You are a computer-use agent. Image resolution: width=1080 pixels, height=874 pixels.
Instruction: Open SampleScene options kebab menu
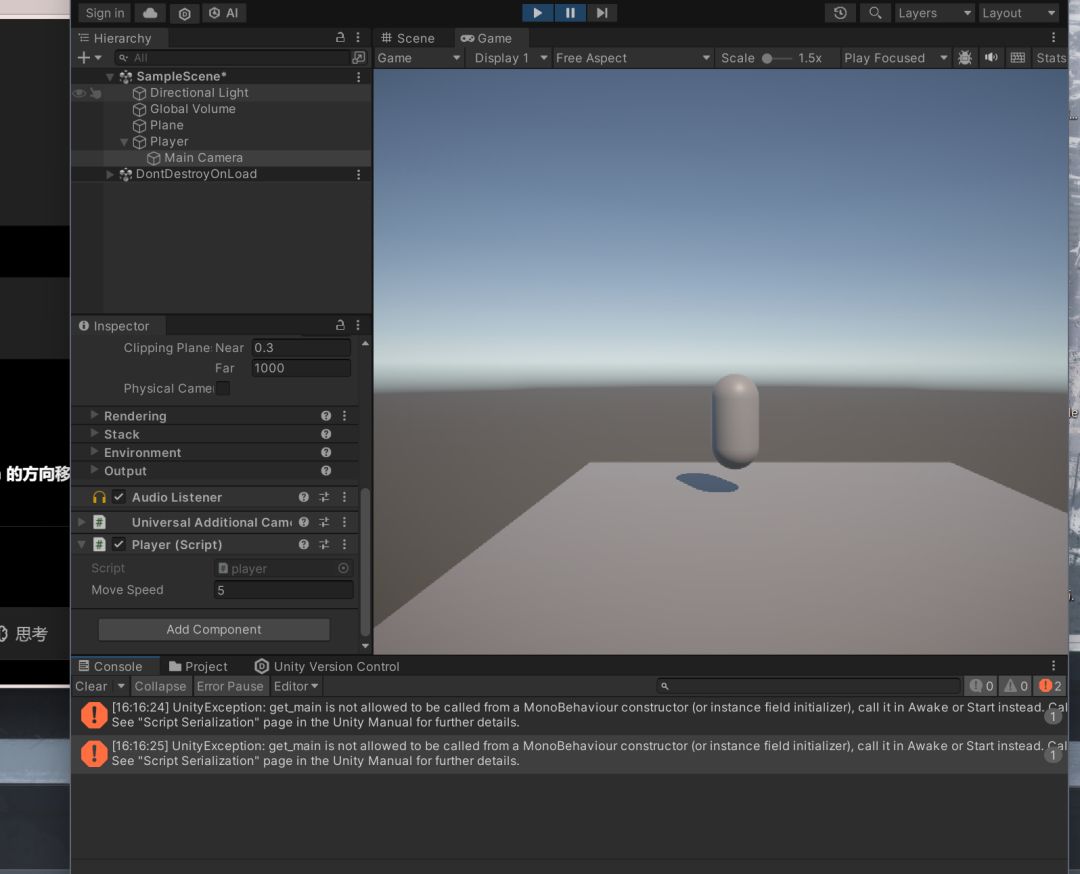(358, 77)
